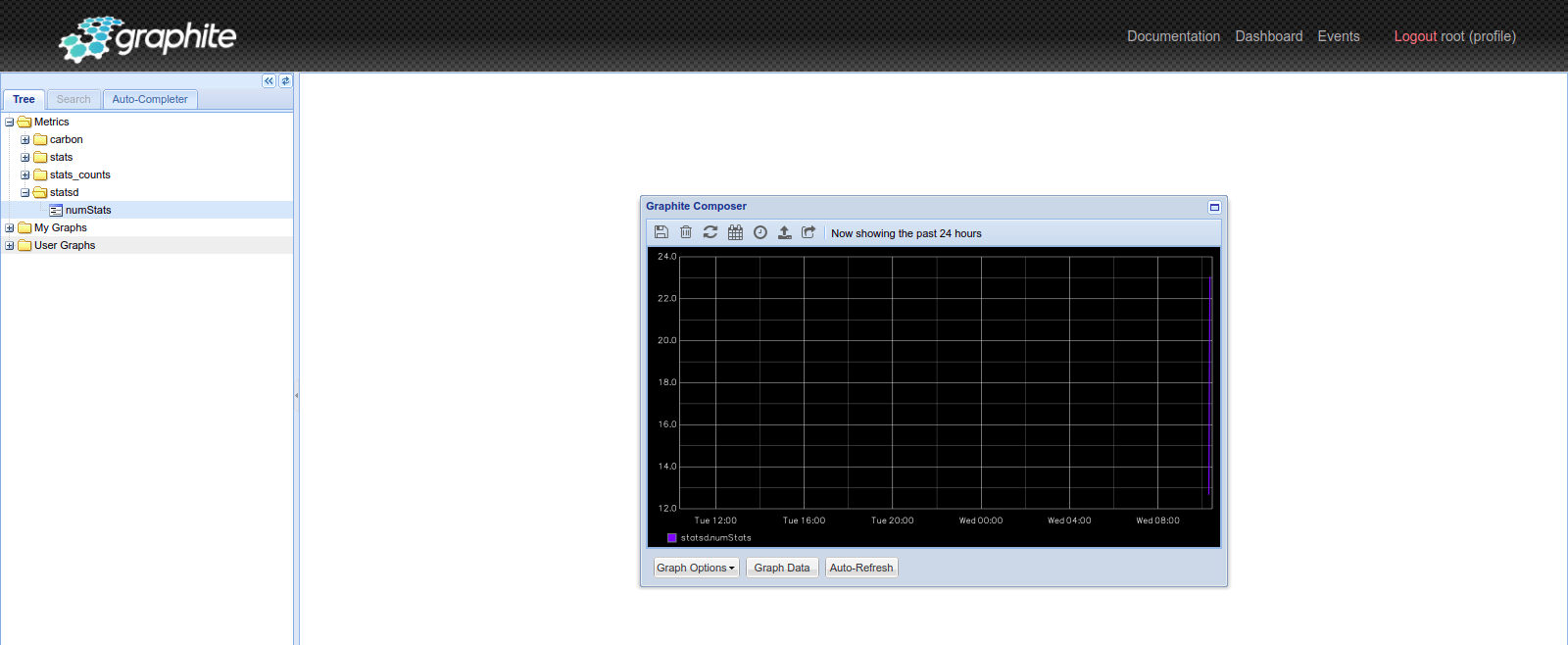
Task: Expand the stats folder node
Action: tap(25, 157)
